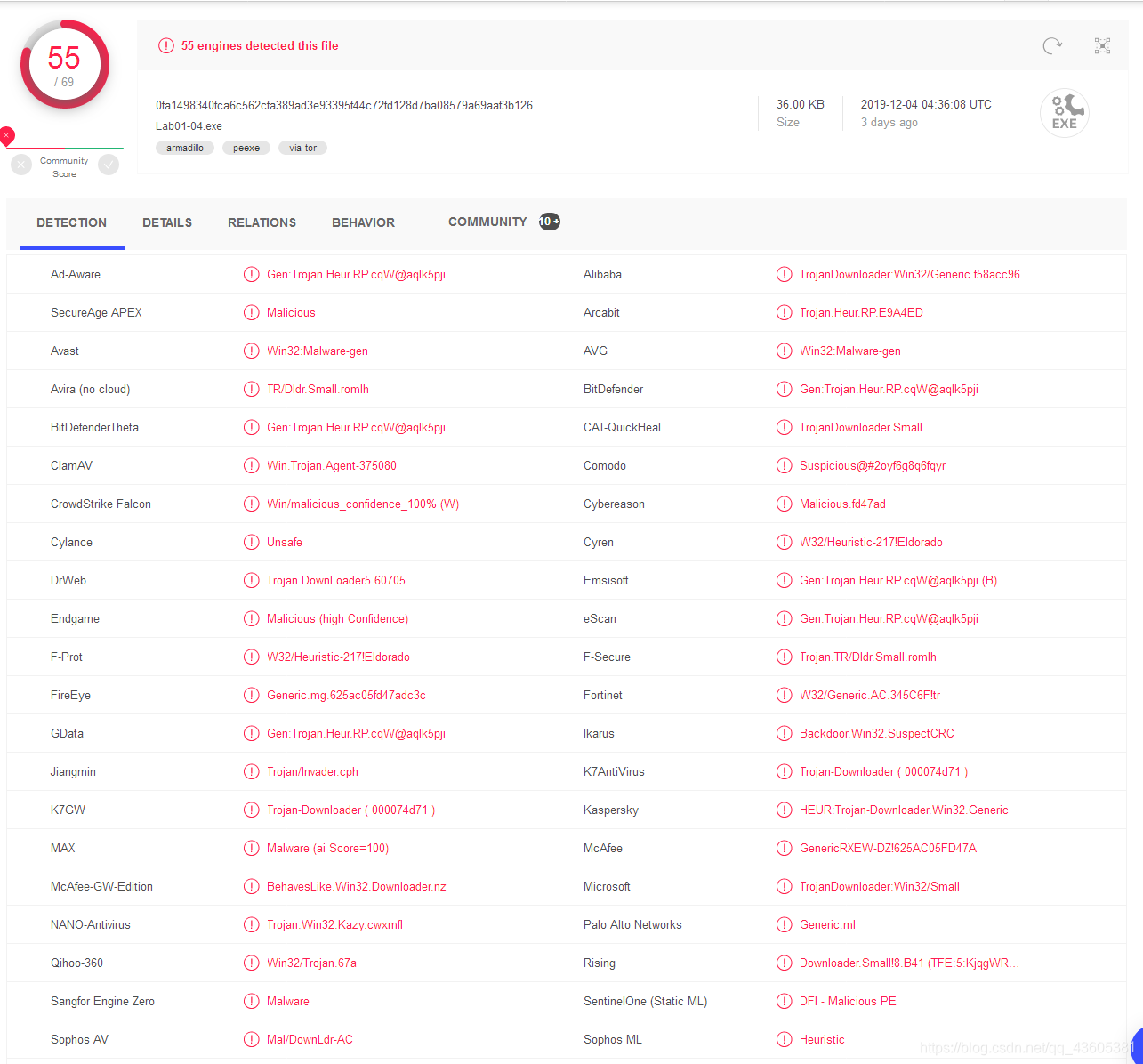This screenshot has height=1064, width=1143.
Task: Click 'Malicious (high Confidence)' Endgame result
Action: [x=337, y=618]
